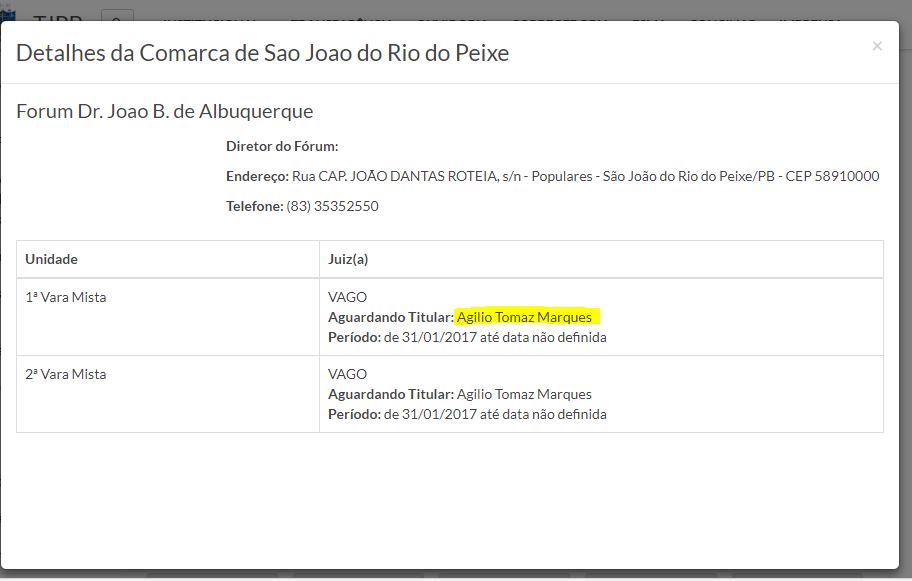Select the '1ª Vara Mista' table cell

[x=66, y=297]
